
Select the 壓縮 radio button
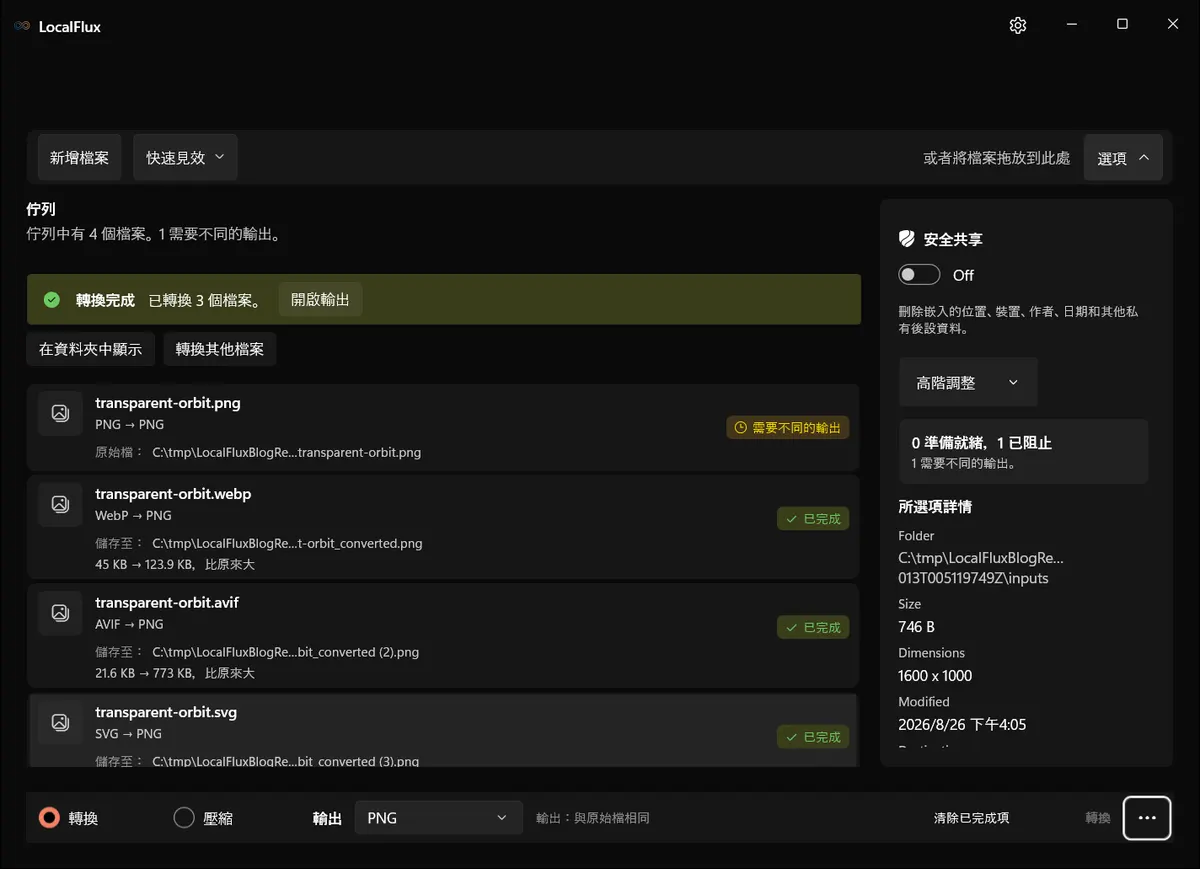pos(184,818)
